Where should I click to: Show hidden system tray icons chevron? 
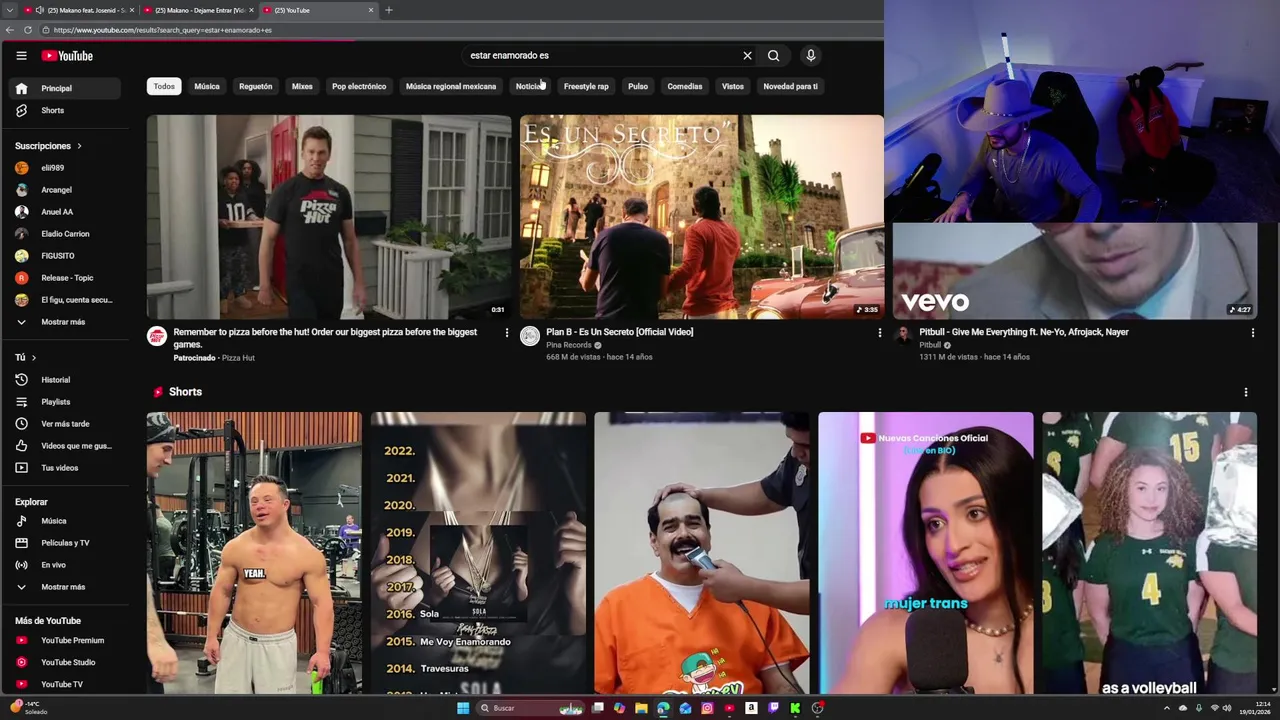point(1166,708)
